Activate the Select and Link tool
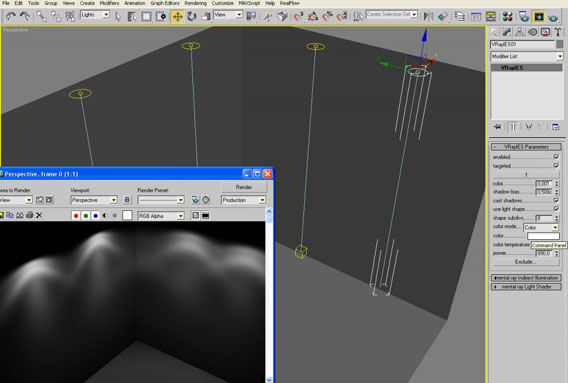Image resolution: width=568 pixels, height=383 pixels. (x=42, y=16)
